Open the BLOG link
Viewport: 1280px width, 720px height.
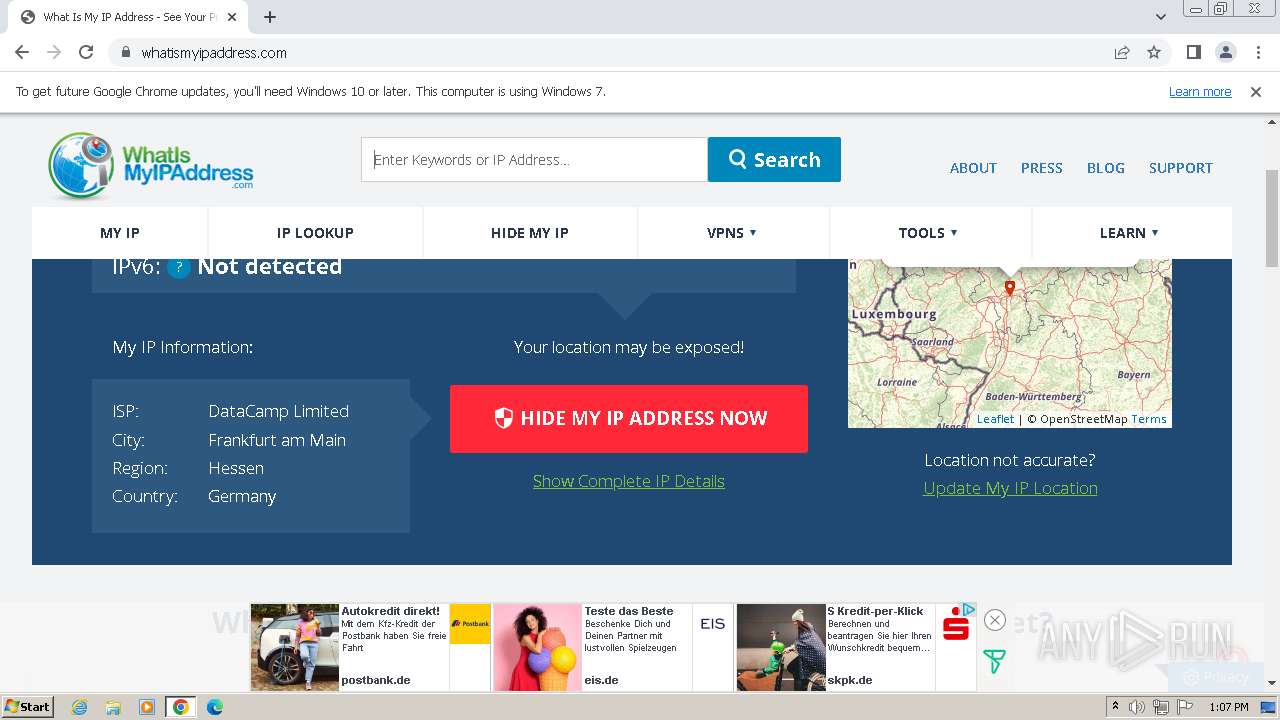coord(1106,168)
